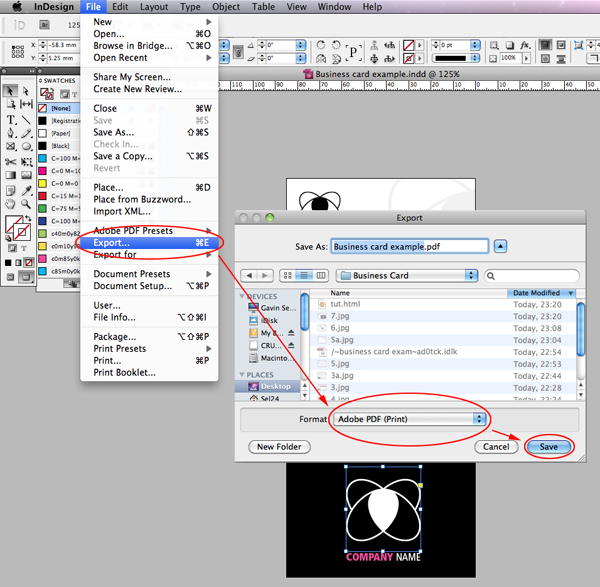
Task: Toggle reference point locator grid
Action: [x=18, y=51]
